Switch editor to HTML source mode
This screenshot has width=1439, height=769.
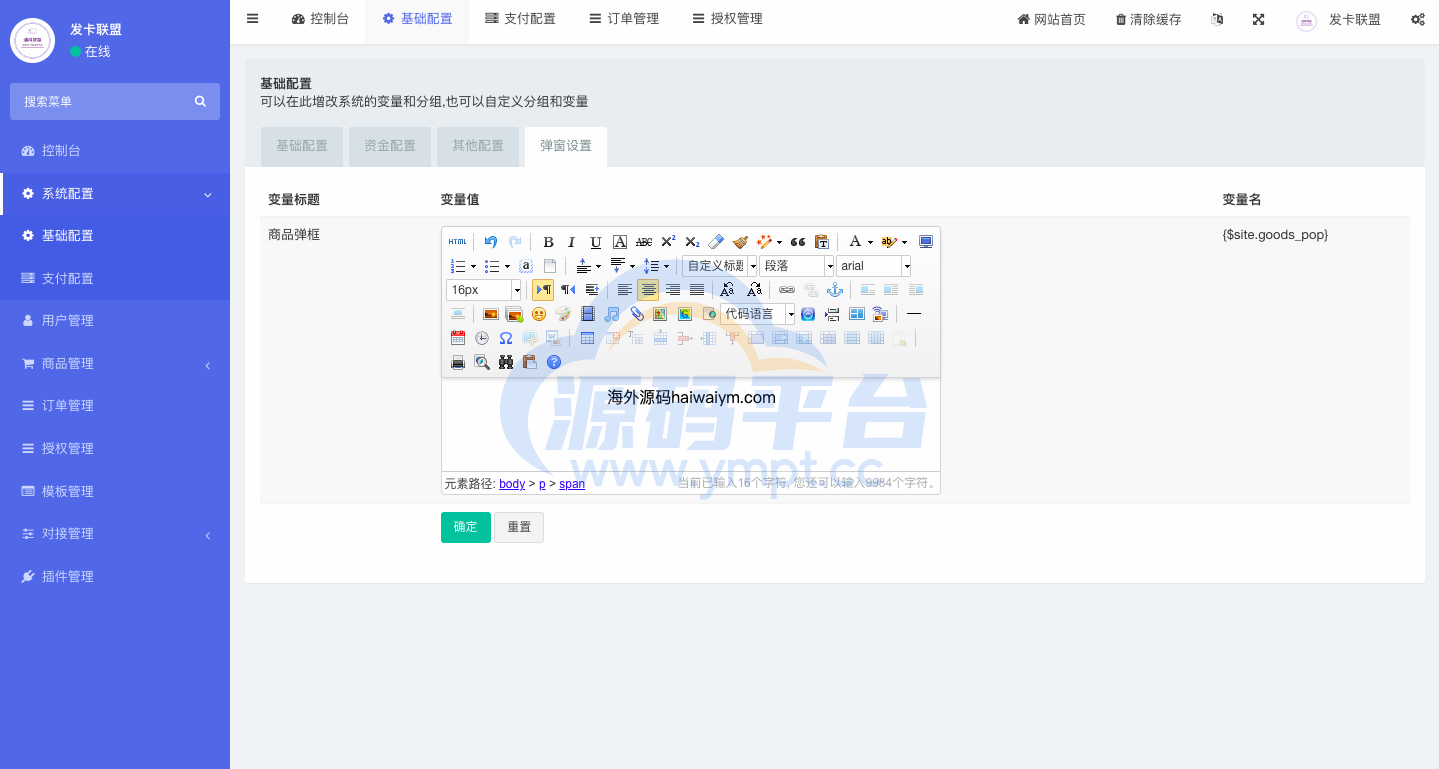click(457, 242)
